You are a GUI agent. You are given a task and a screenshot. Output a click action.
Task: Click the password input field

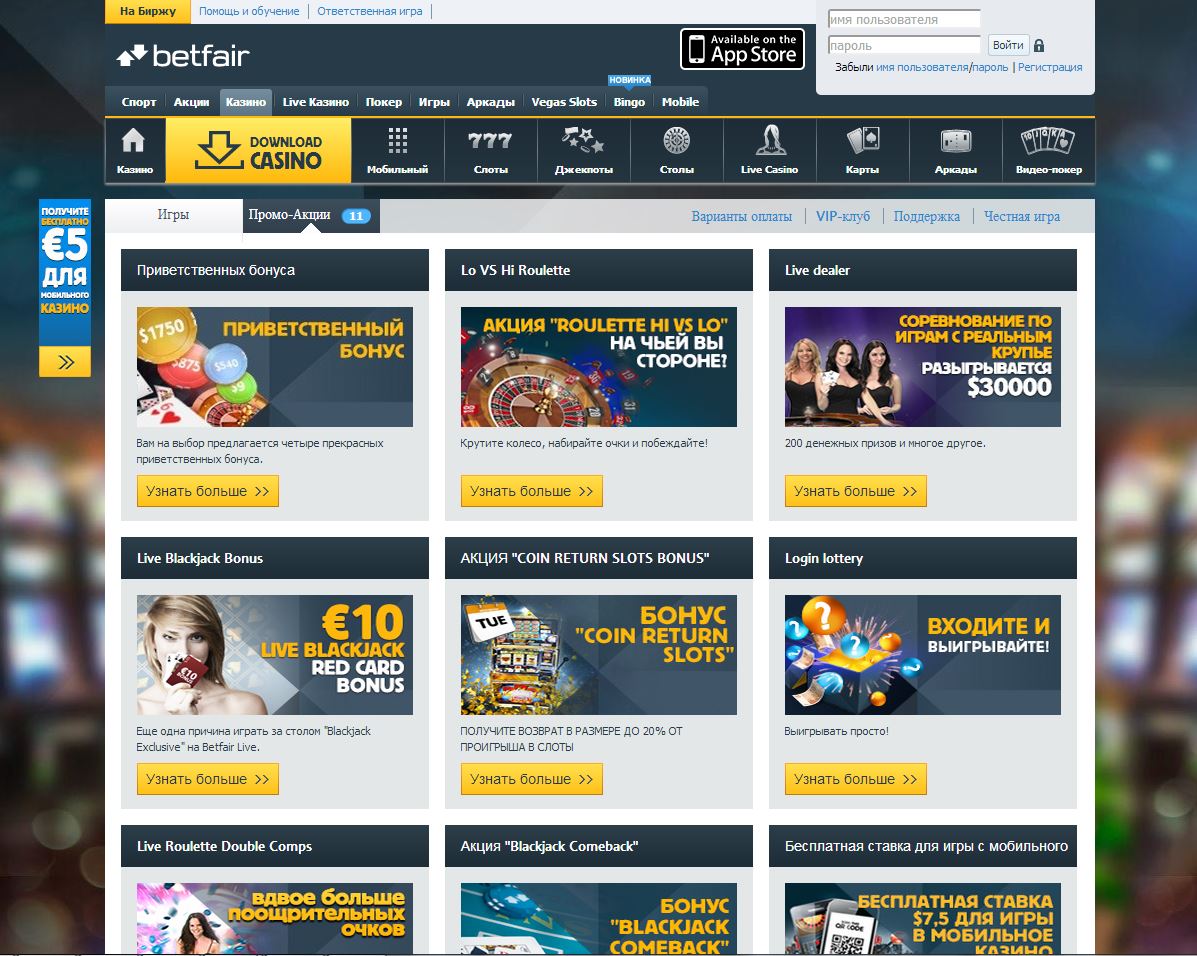[x=904, y=45]
